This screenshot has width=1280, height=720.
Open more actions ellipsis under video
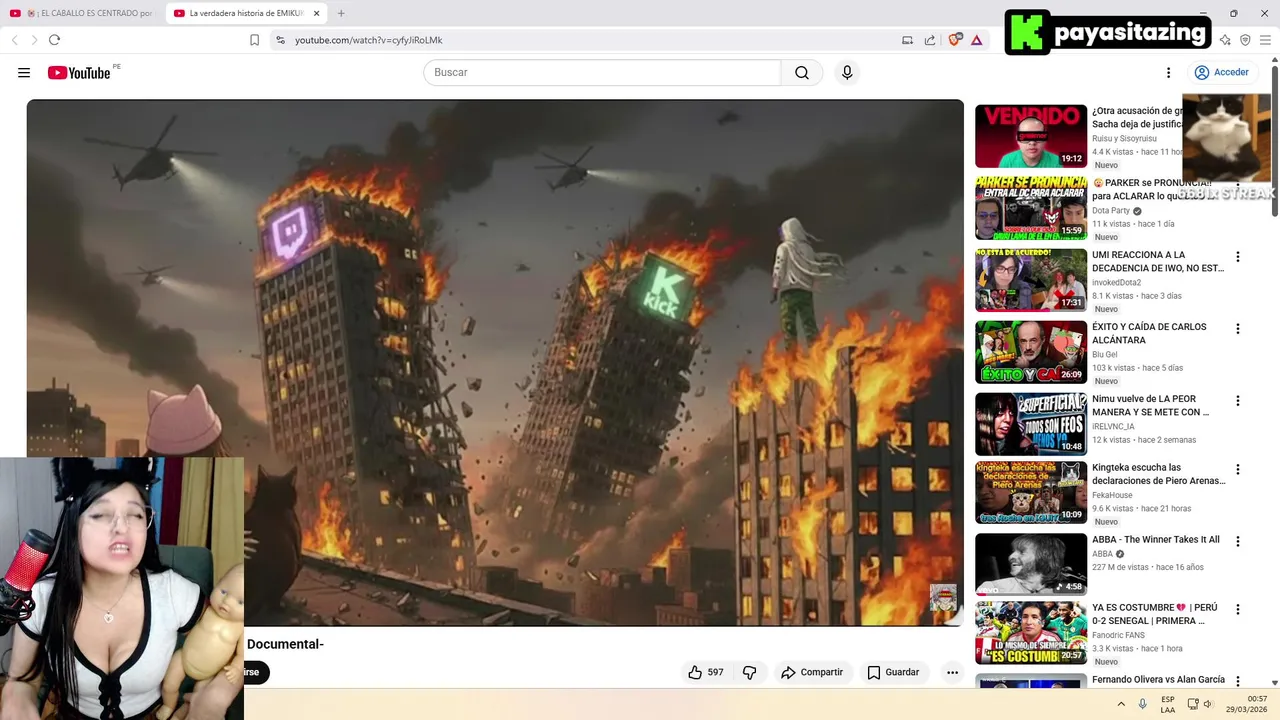click(x=952, y=672)
